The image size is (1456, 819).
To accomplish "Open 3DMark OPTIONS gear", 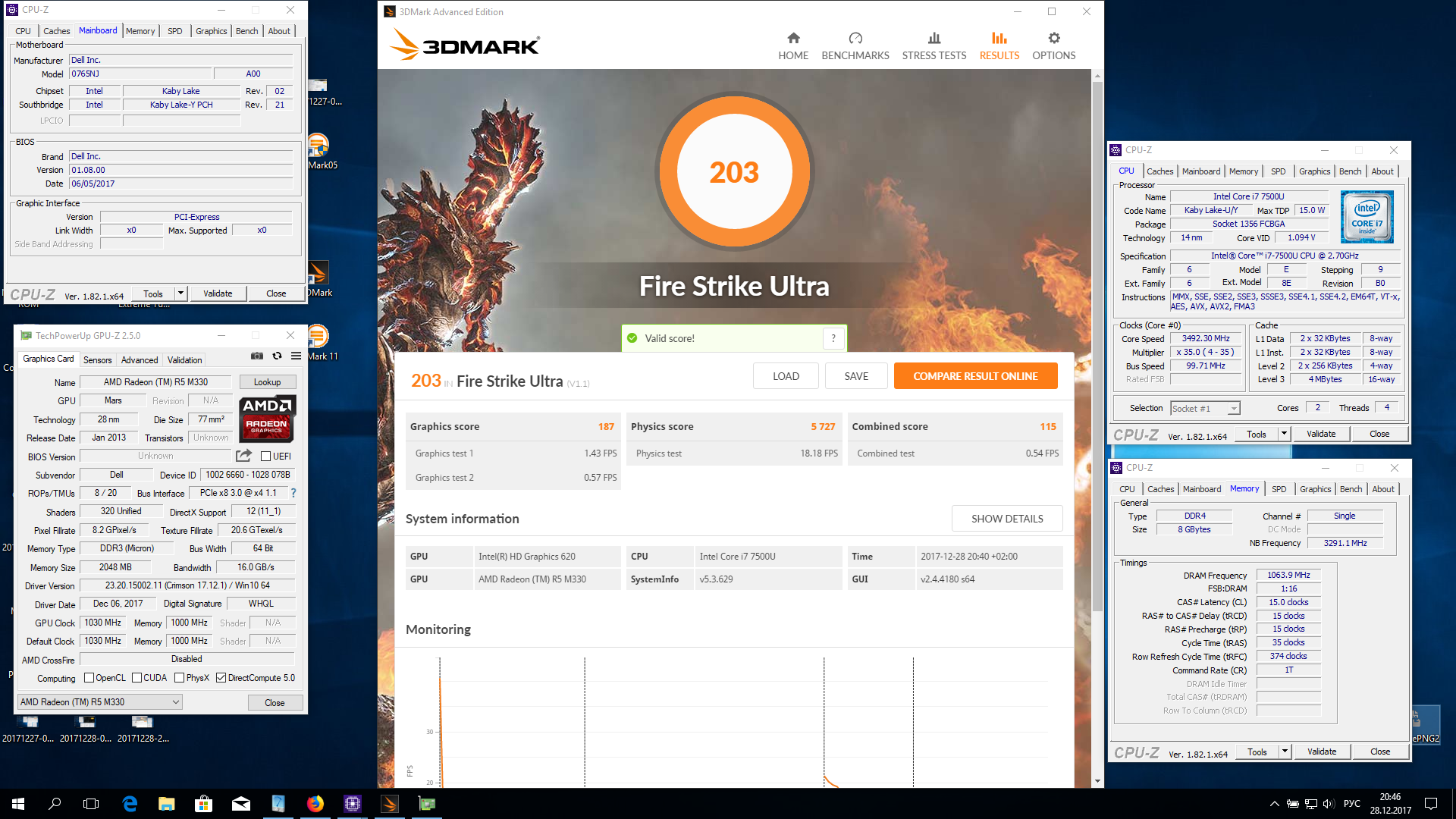I will pos(1054,46).
